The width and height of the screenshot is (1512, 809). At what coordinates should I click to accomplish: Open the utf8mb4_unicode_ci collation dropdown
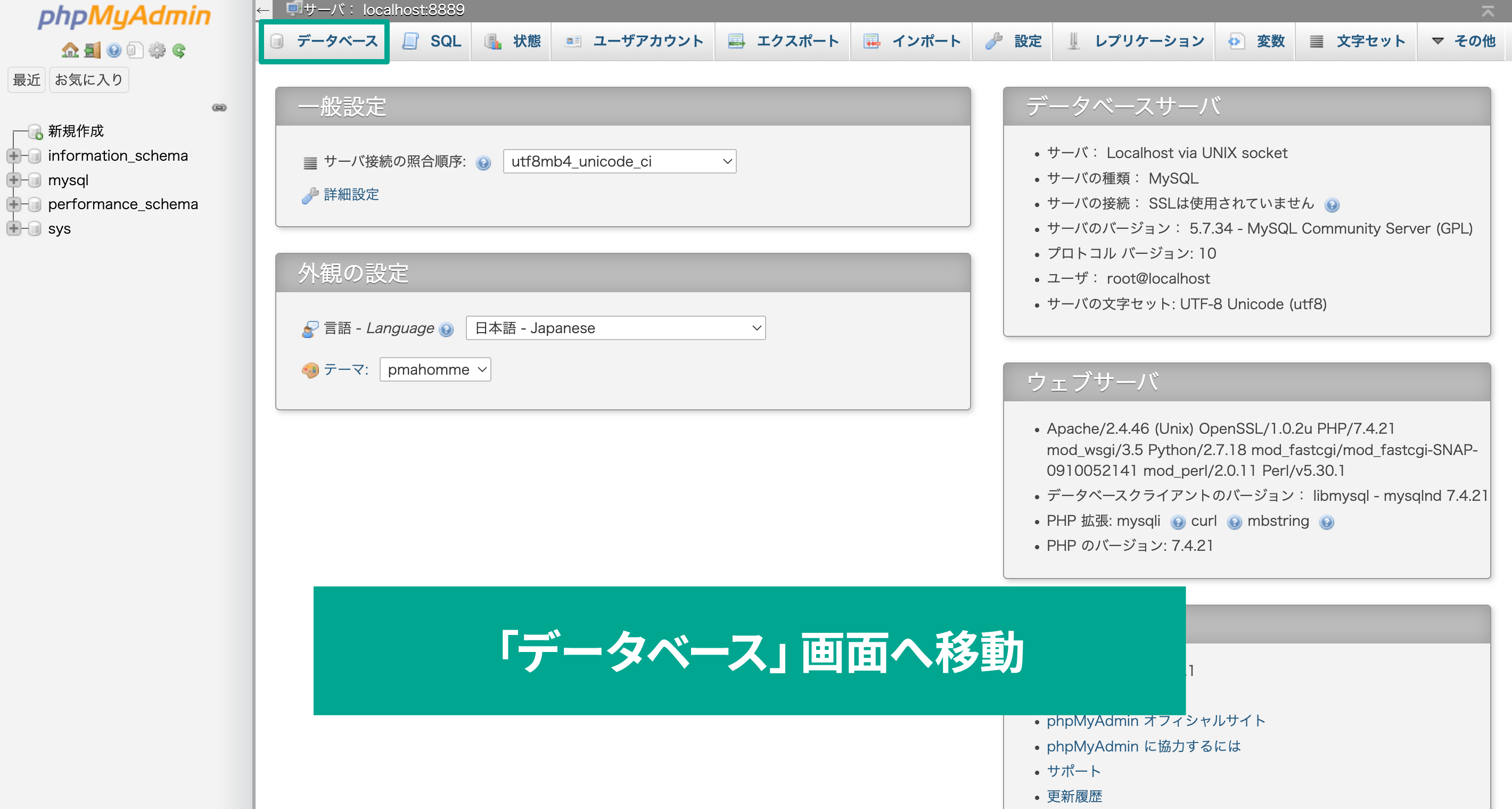(x=619, y=161)
